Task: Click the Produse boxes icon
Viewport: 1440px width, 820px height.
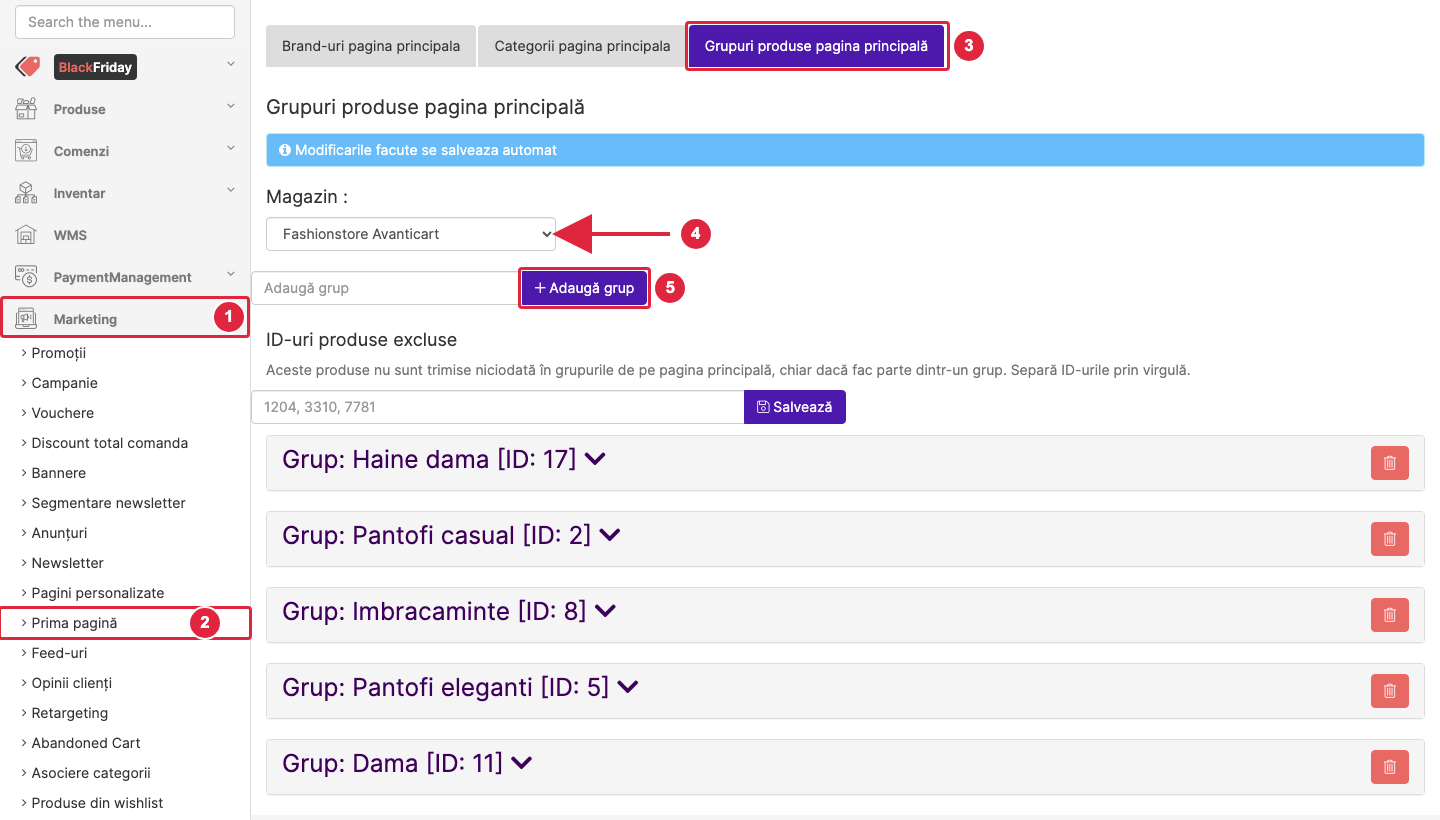Action: point(26,109)
